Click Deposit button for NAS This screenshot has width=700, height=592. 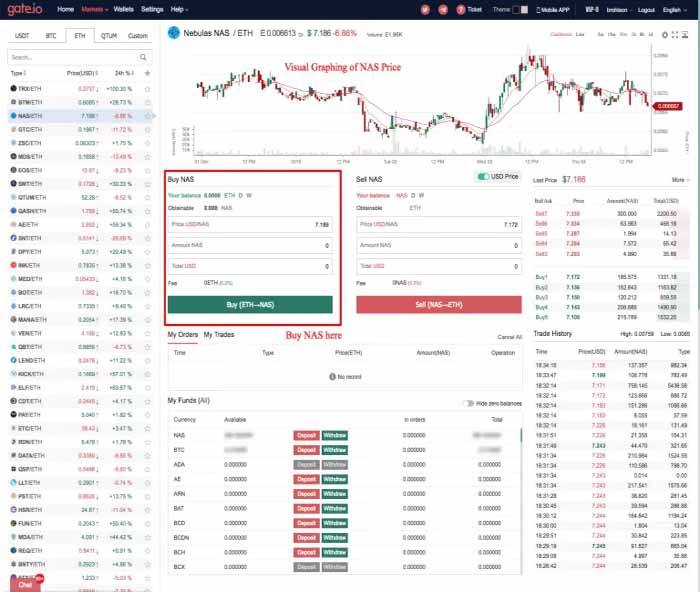[306, 435]
